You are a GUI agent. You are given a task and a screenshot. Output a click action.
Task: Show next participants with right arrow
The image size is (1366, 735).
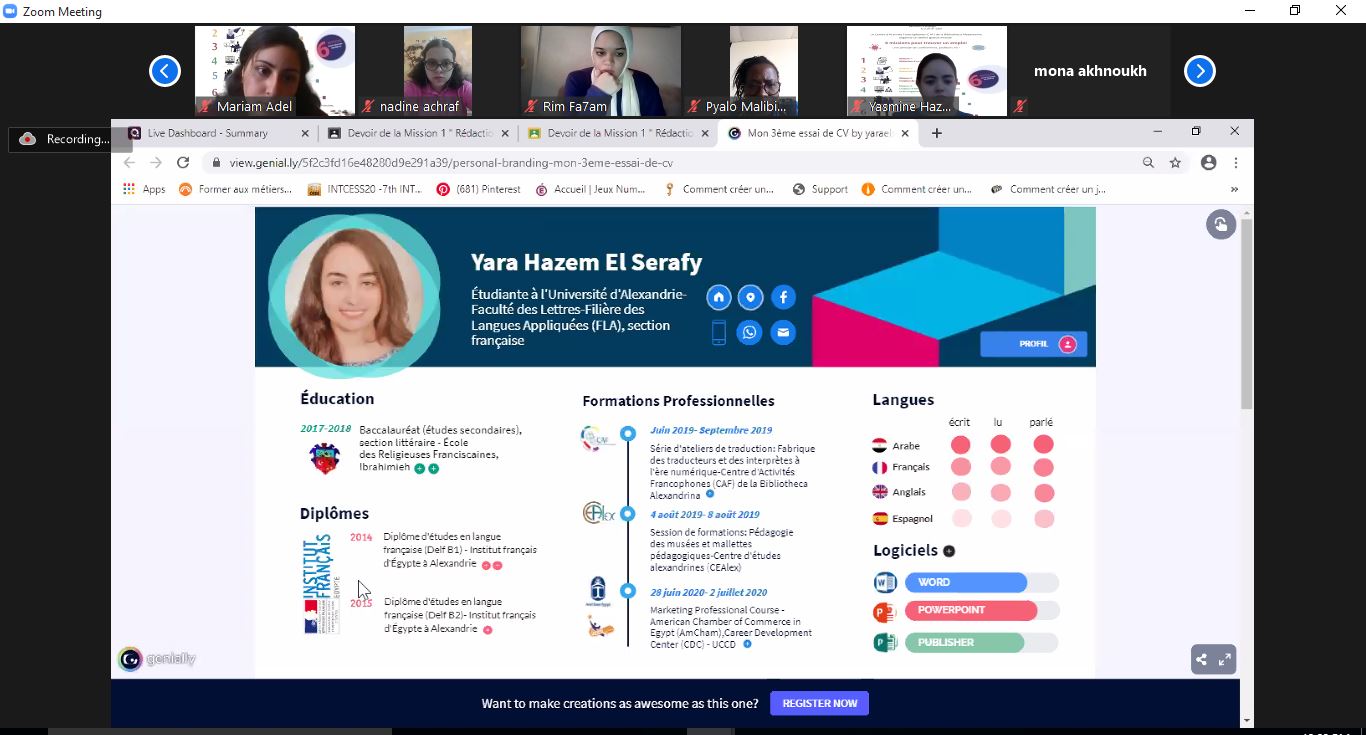(x=1199, y=71)
